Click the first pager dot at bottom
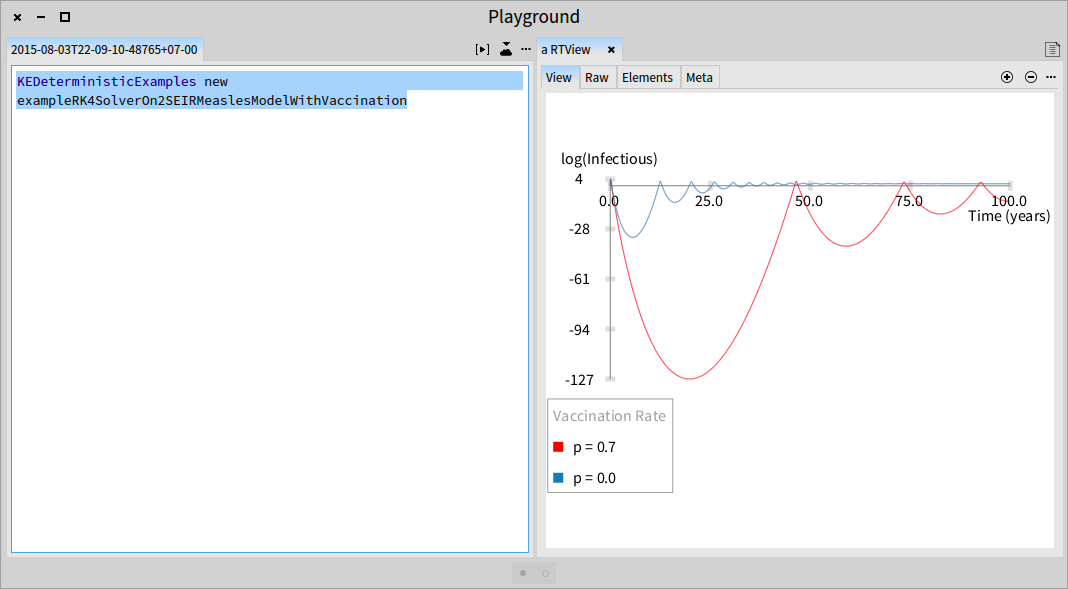 click(523, 573)
